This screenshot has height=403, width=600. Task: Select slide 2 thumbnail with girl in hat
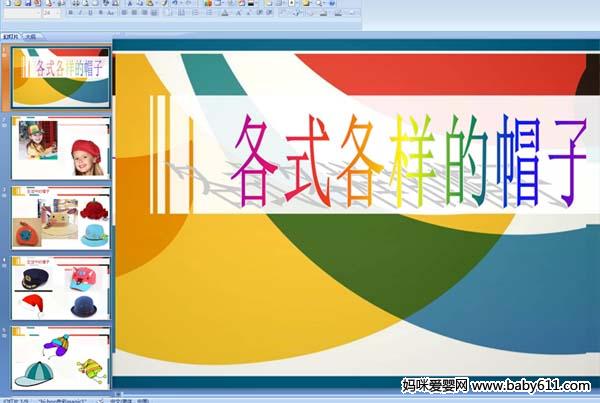tap(61, 149)
